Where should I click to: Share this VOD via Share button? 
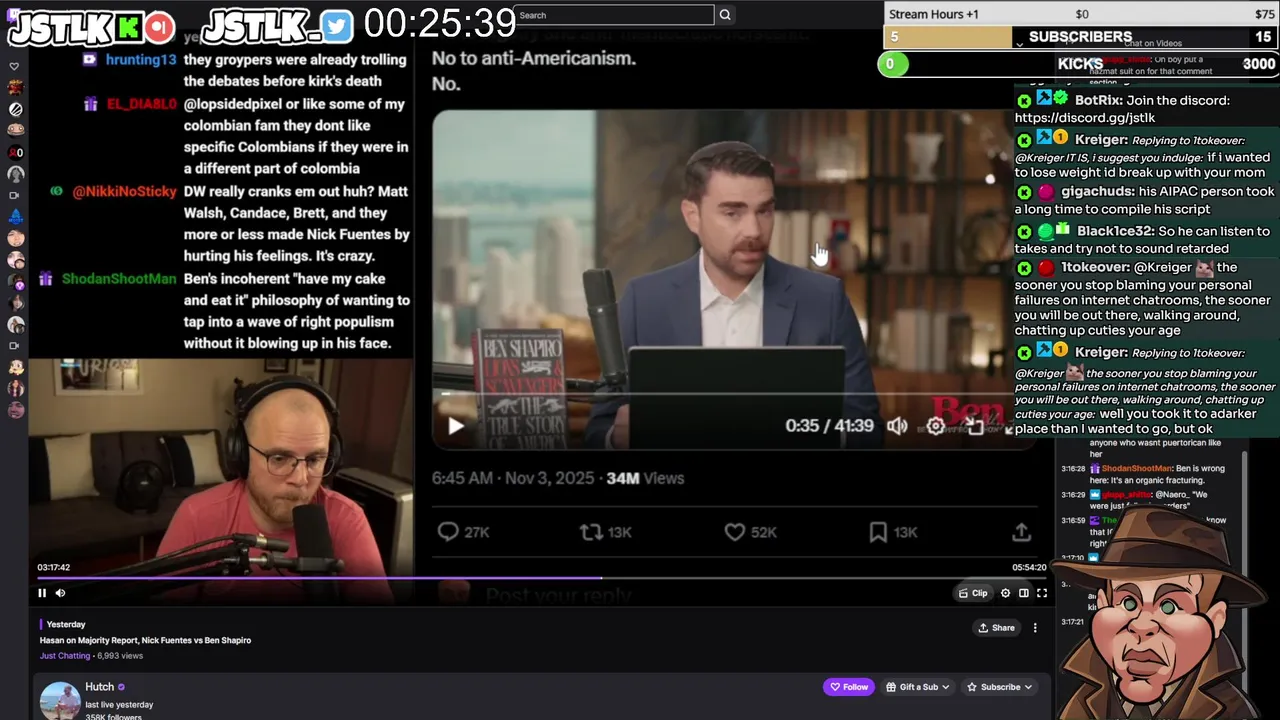pos(996,628)
